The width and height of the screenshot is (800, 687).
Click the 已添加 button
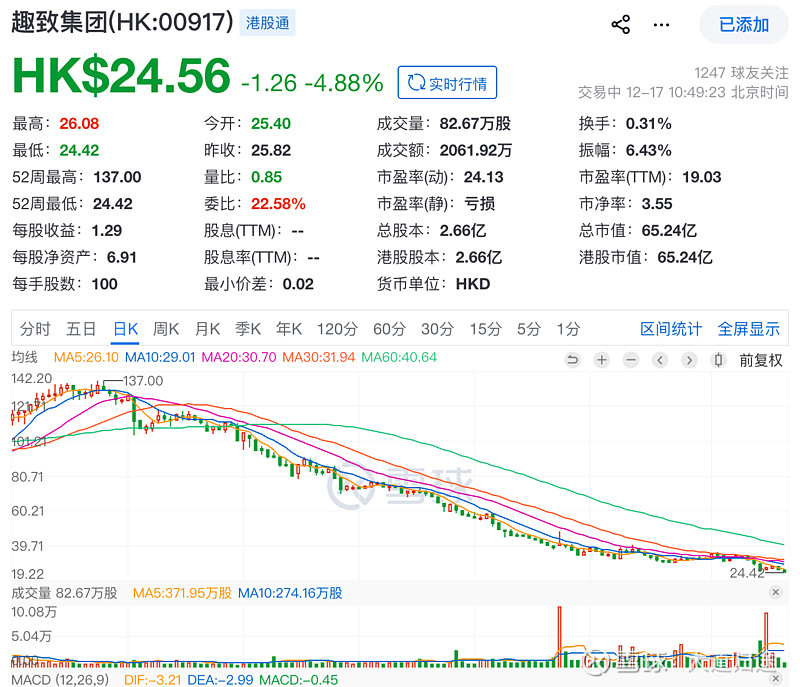pos(744,24)
